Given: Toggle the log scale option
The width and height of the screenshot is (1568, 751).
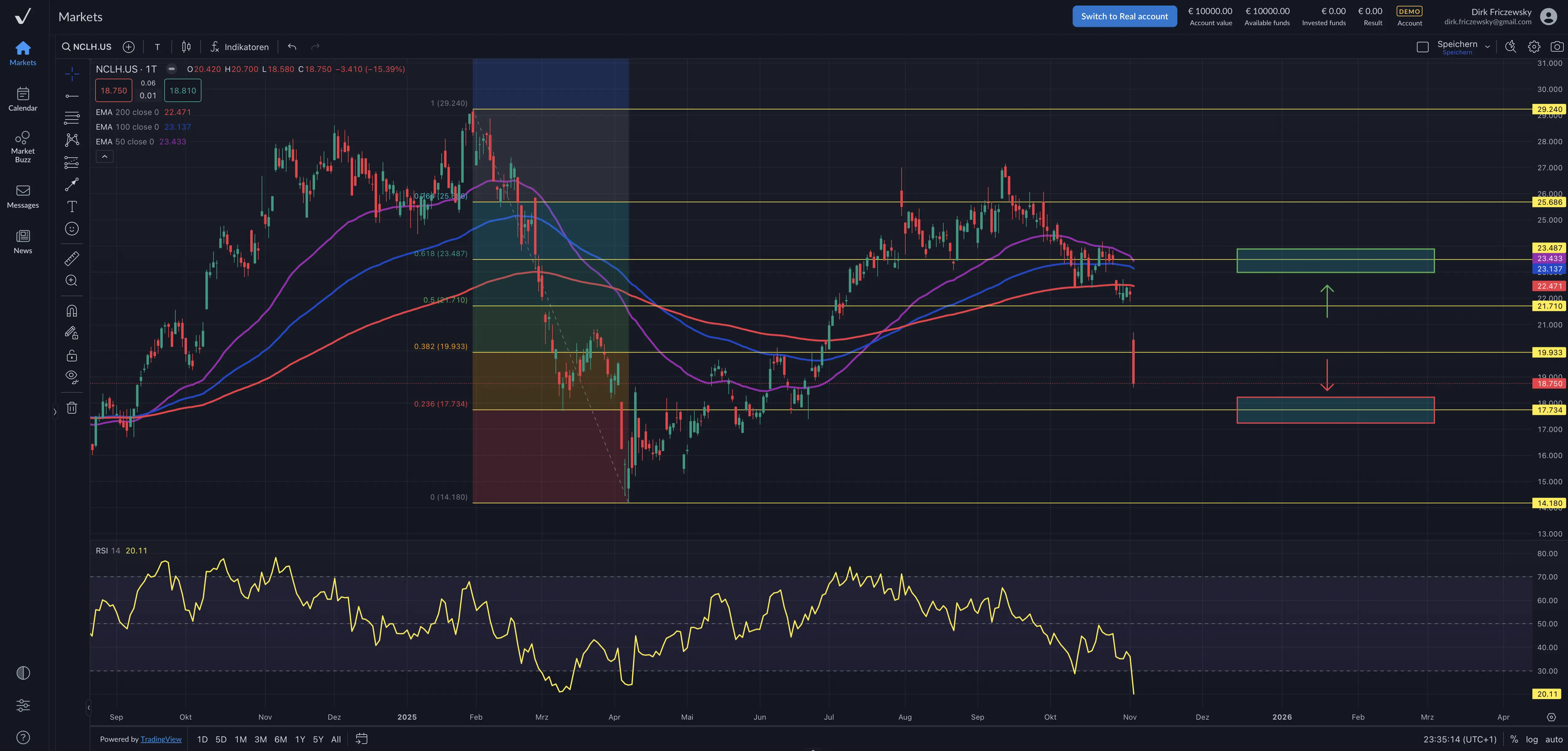Looking at the screenshot, I should coord(1531,739).
